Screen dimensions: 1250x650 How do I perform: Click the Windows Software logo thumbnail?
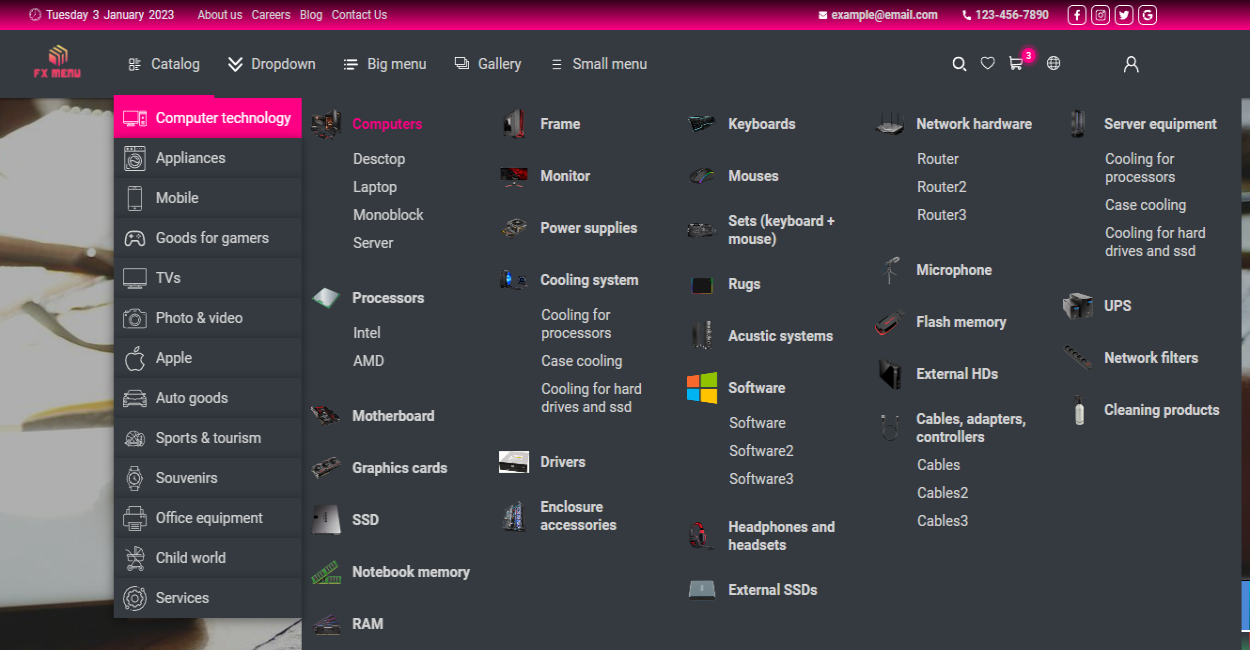pyautogui.click(x=702, y=388)
